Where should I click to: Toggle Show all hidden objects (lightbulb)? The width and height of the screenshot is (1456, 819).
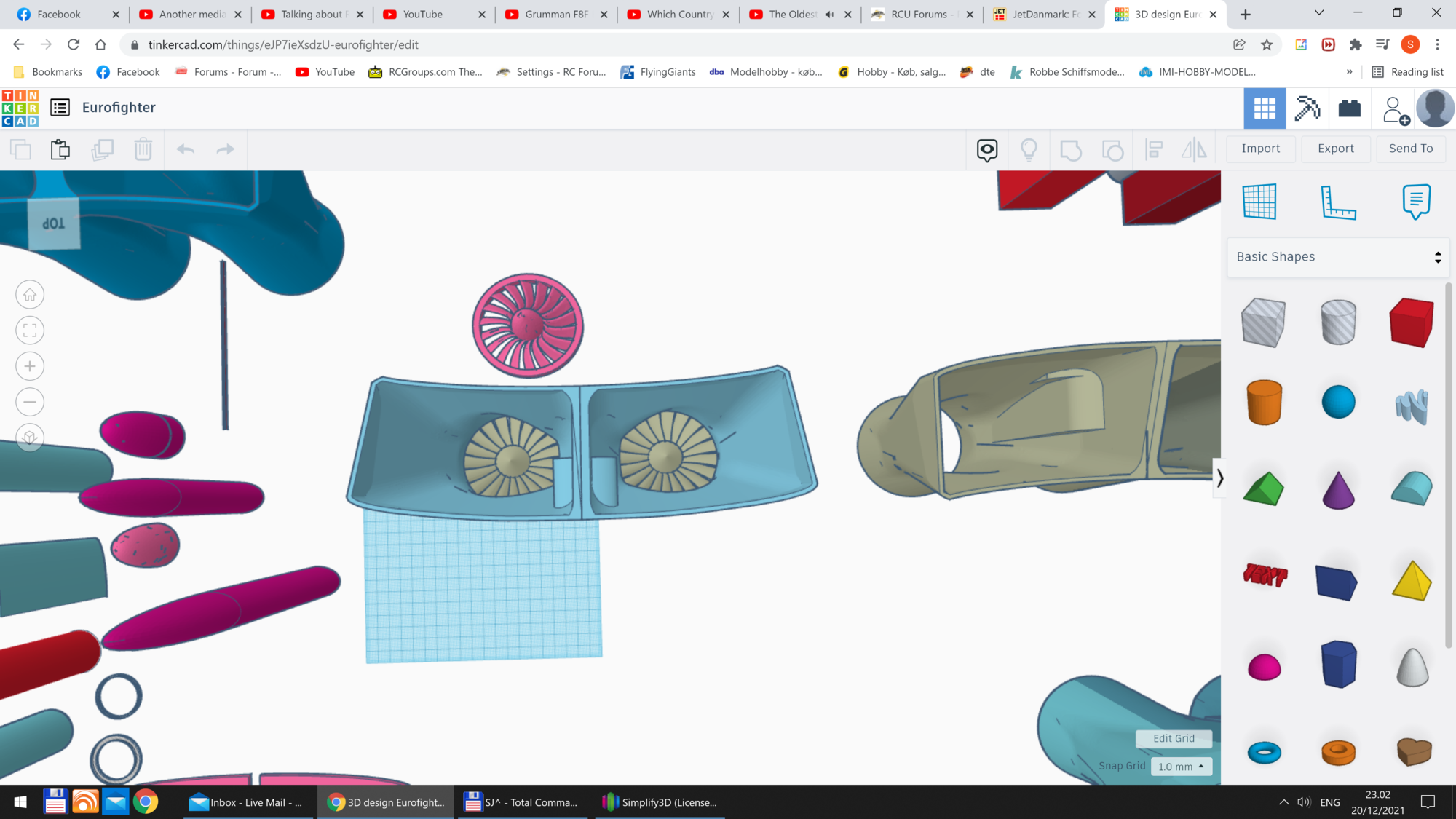[1029, 150]
